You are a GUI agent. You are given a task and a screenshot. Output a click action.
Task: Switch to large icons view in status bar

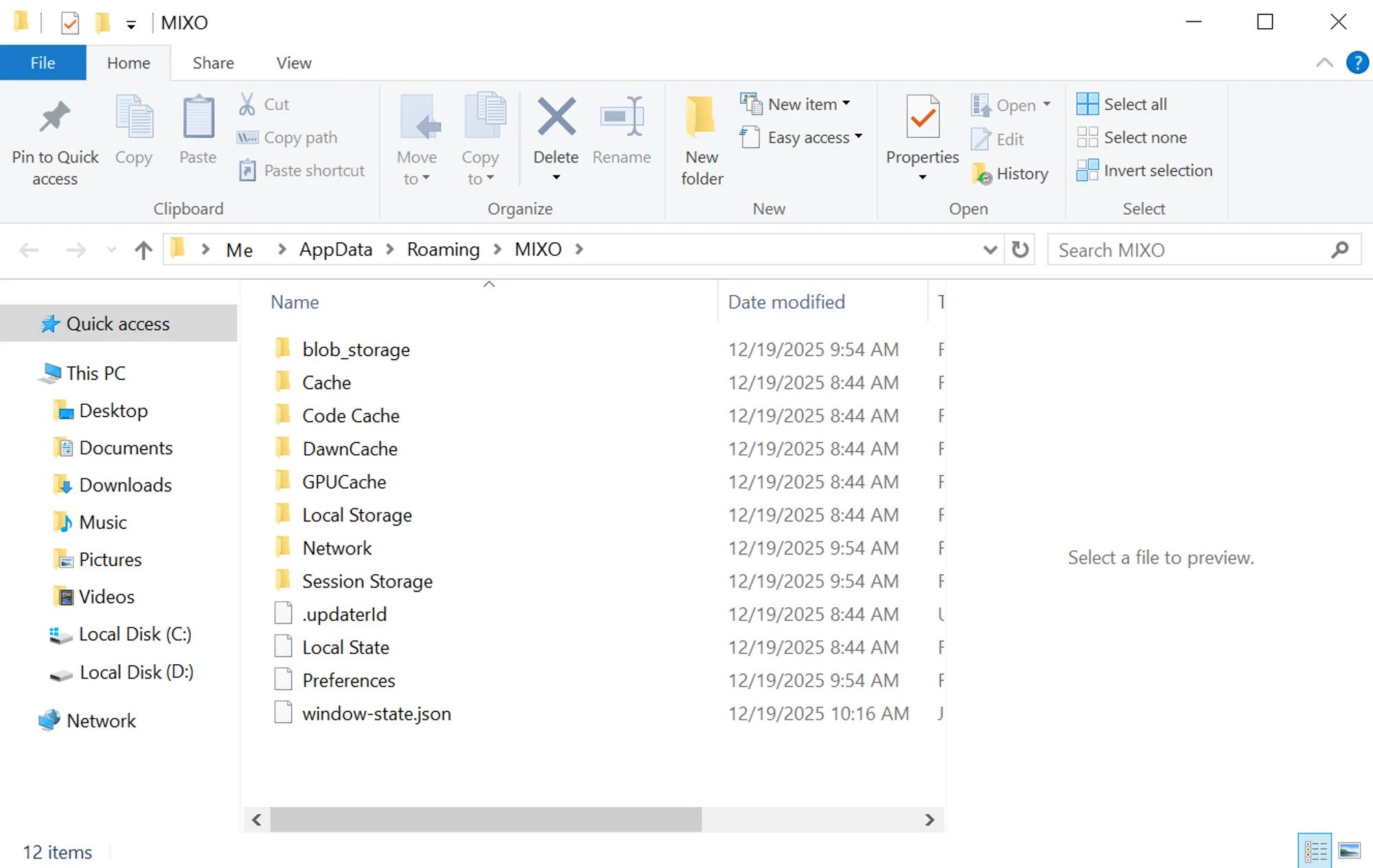point(1349,851)
